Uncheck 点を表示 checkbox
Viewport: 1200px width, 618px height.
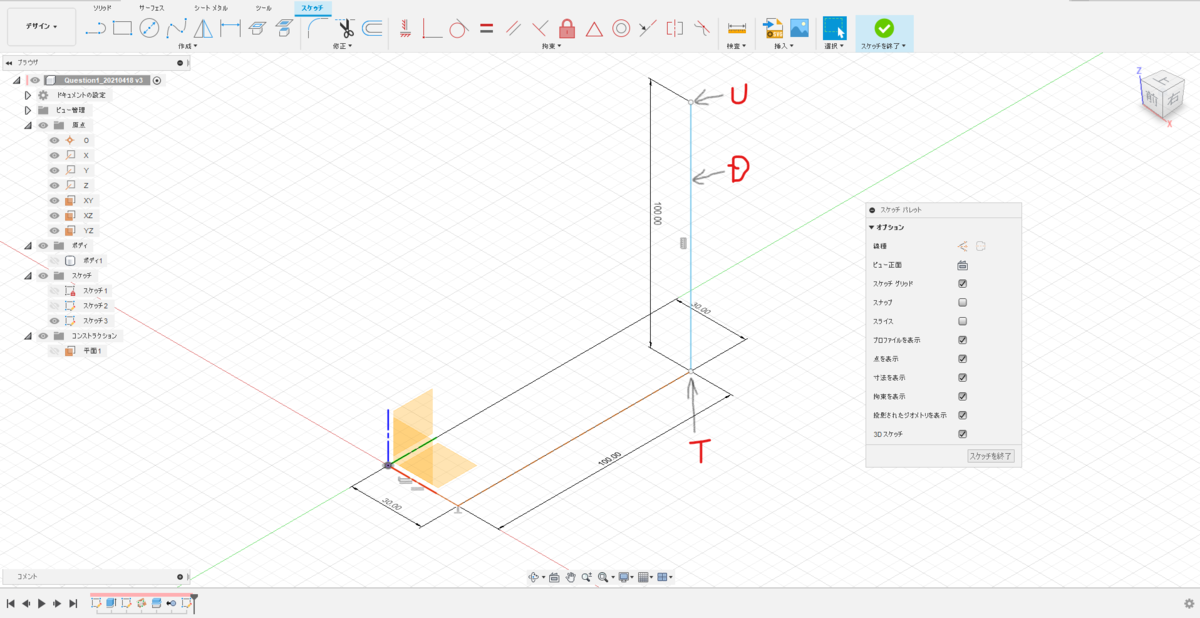click(x=962, y=359)
